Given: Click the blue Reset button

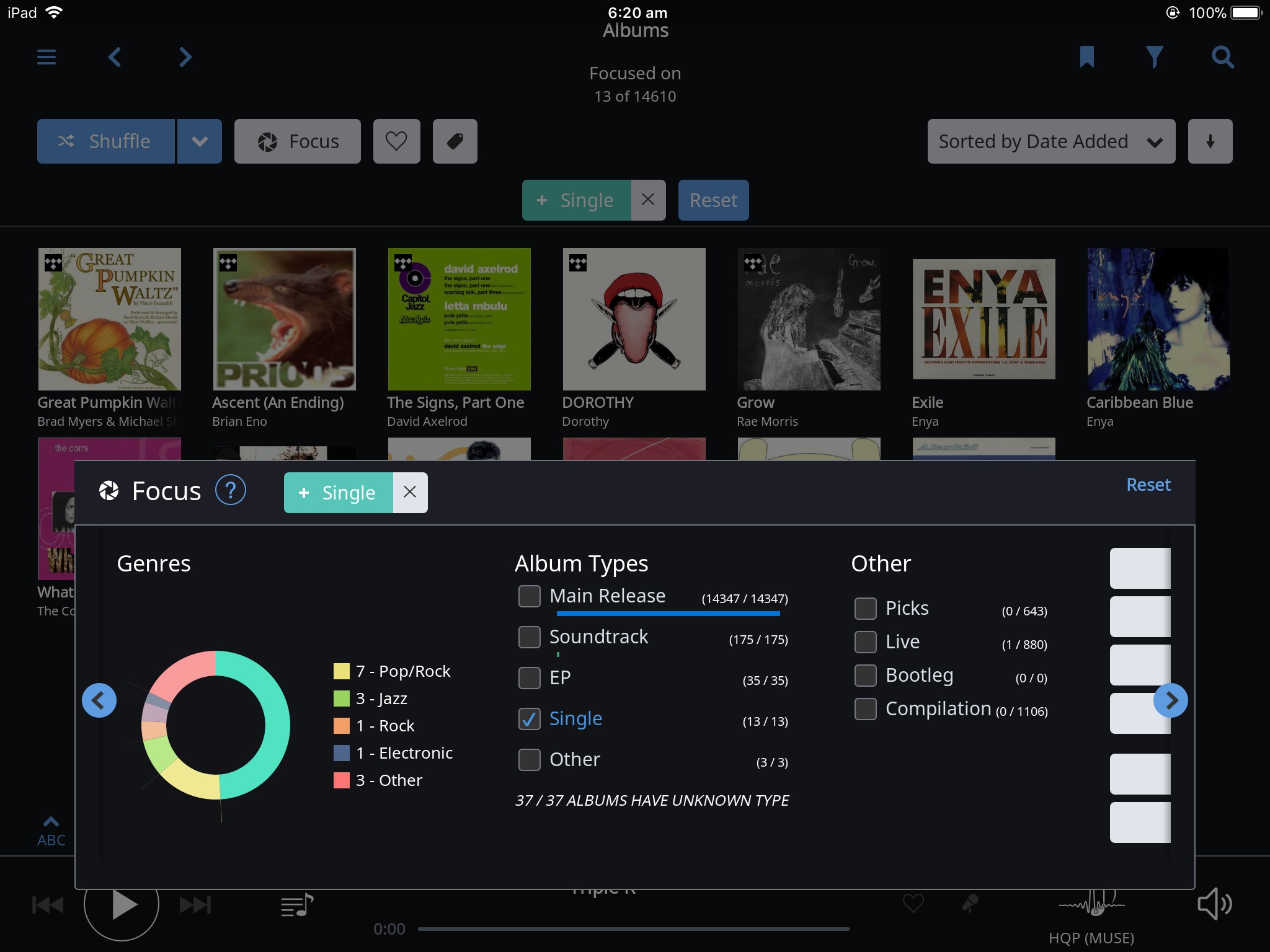Looking at the screenshot, I should point(714,200).
